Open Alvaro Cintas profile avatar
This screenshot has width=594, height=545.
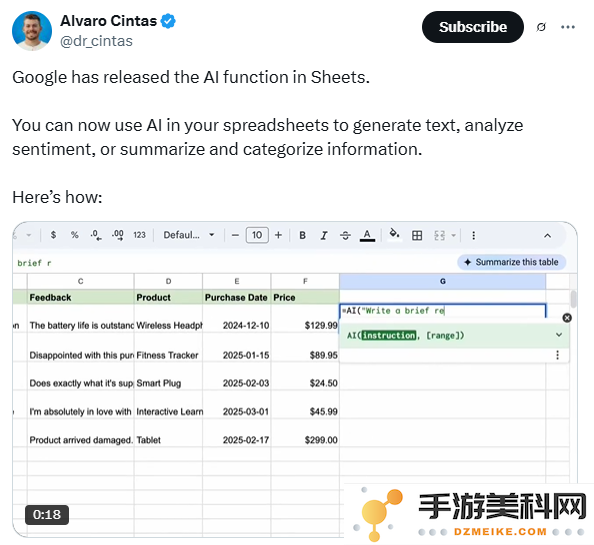click(32, 31)
